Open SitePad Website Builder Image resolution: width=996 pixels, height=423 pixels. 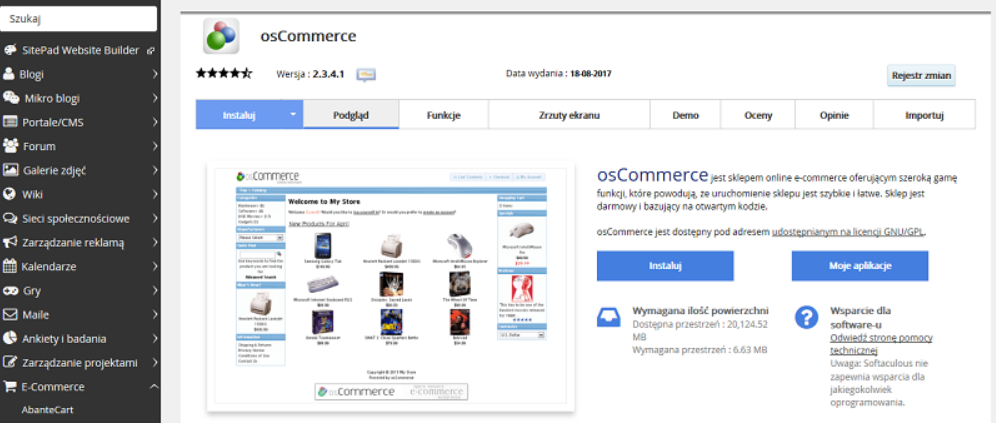coord(80,50)
